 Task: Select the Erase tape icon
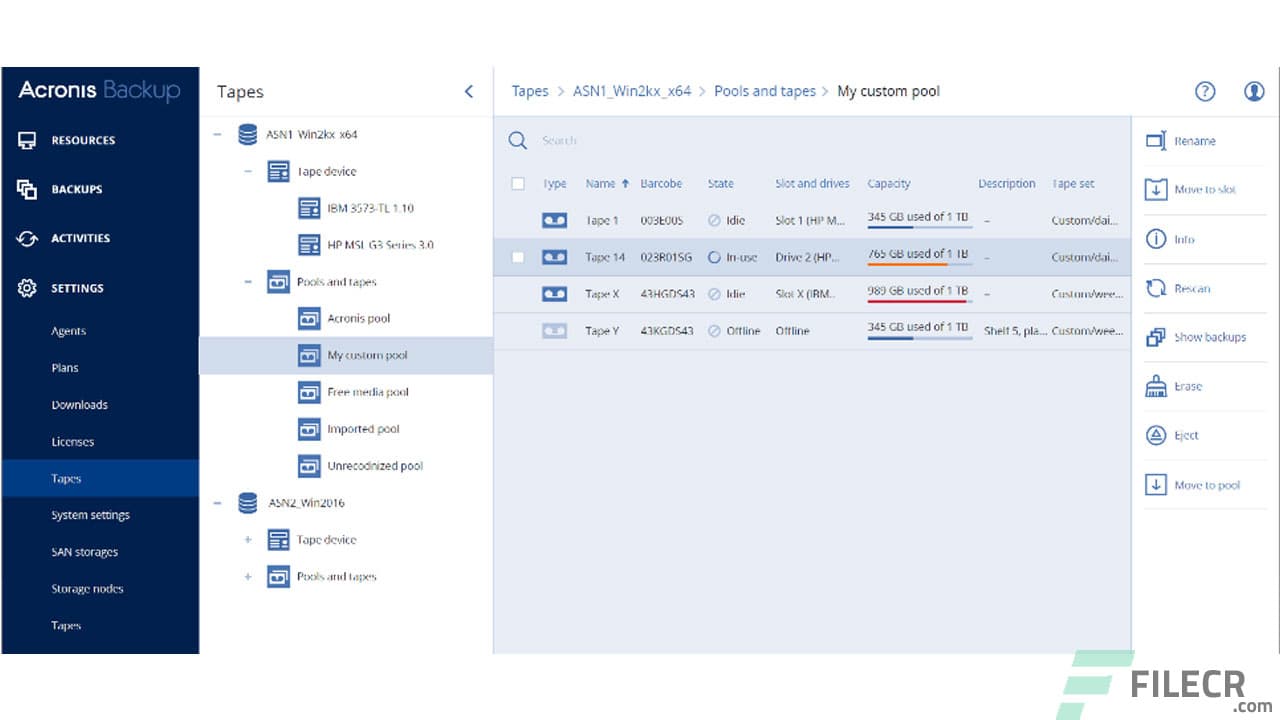(x=1154, y=386)
